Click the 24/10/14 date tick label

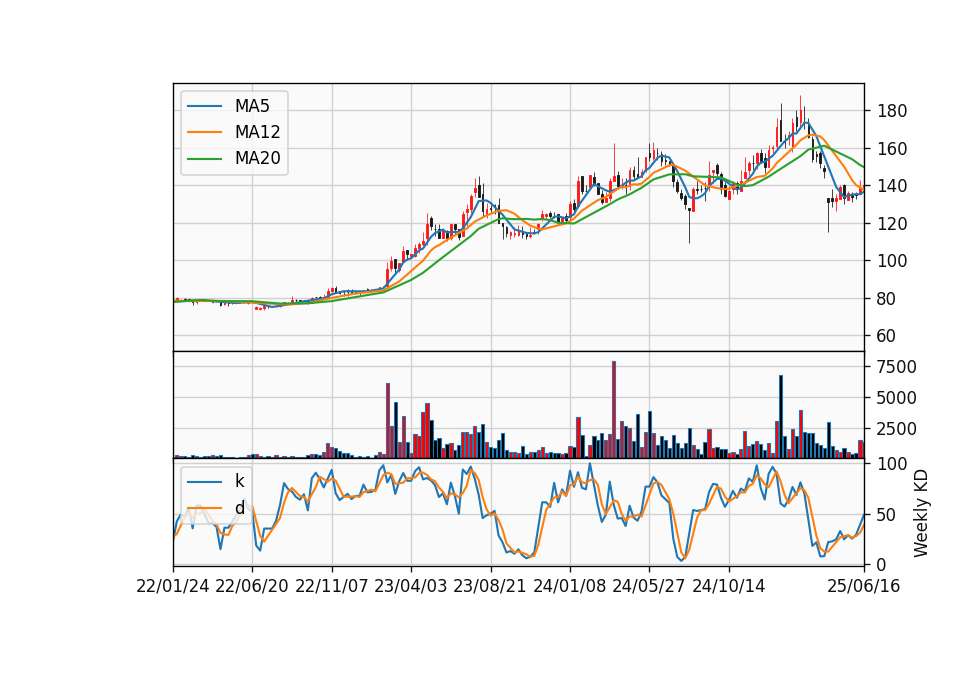[729, 587]
